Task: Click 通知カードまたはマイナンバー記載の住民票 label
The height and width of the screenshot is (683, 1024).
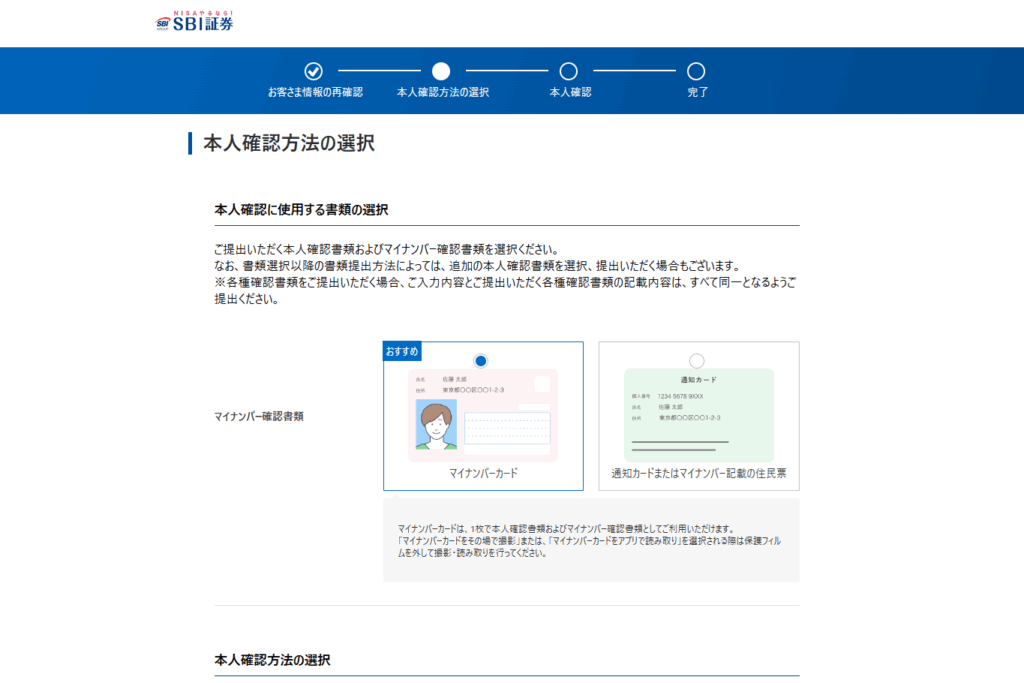Action: [x=699, y=473]
